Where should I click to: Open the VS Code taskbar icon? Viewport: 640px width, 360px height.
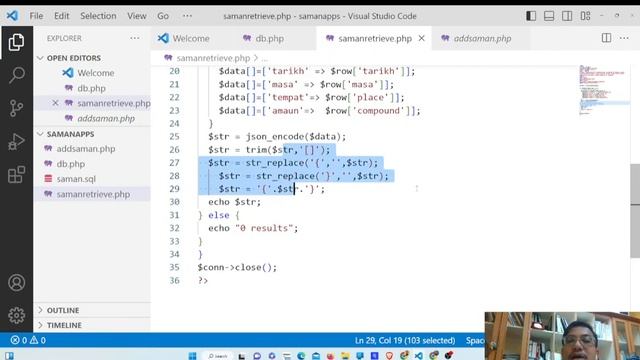click(x=419, y=356)
